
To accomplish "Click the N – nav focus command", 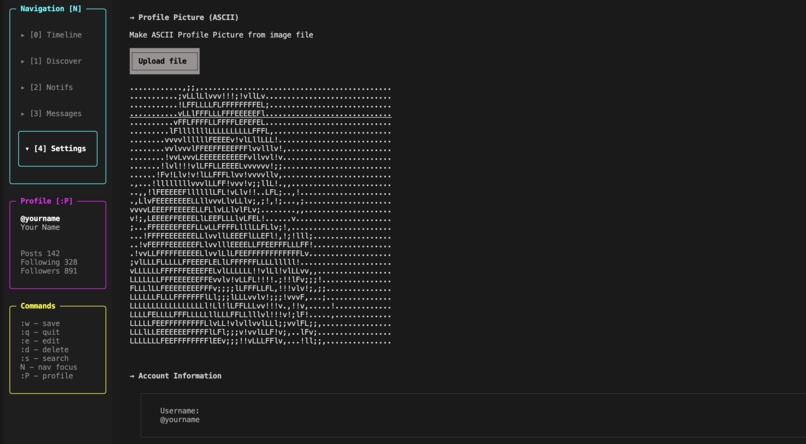I will 49,367.
